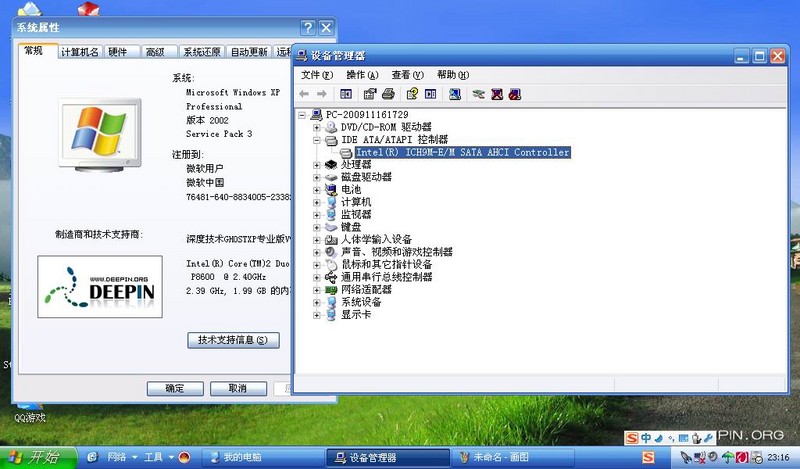Click the DEEPIN logo image in 系统属性

coord(100,287)
